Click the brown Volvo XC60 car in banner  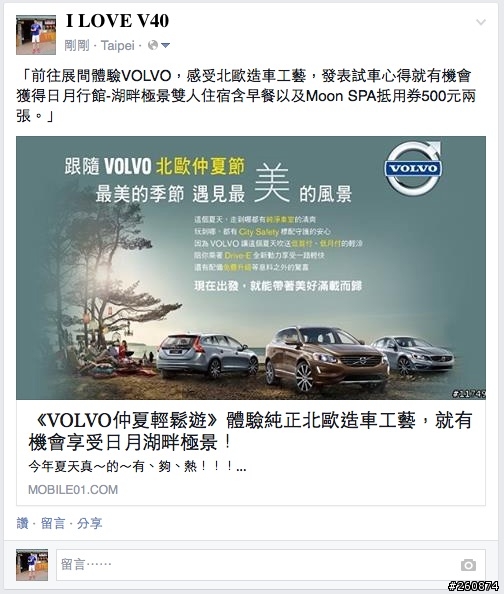pos(327,358)
